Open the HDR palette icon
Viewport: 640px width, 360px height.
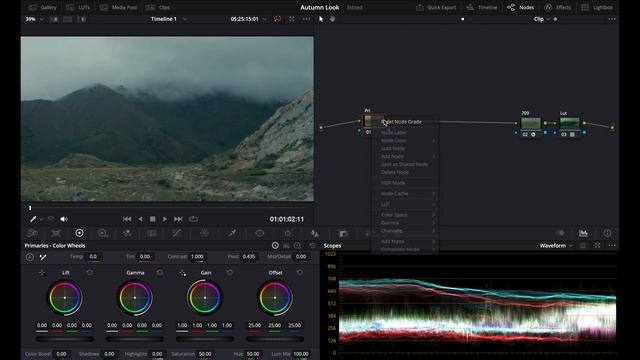(x=103, y=233)
